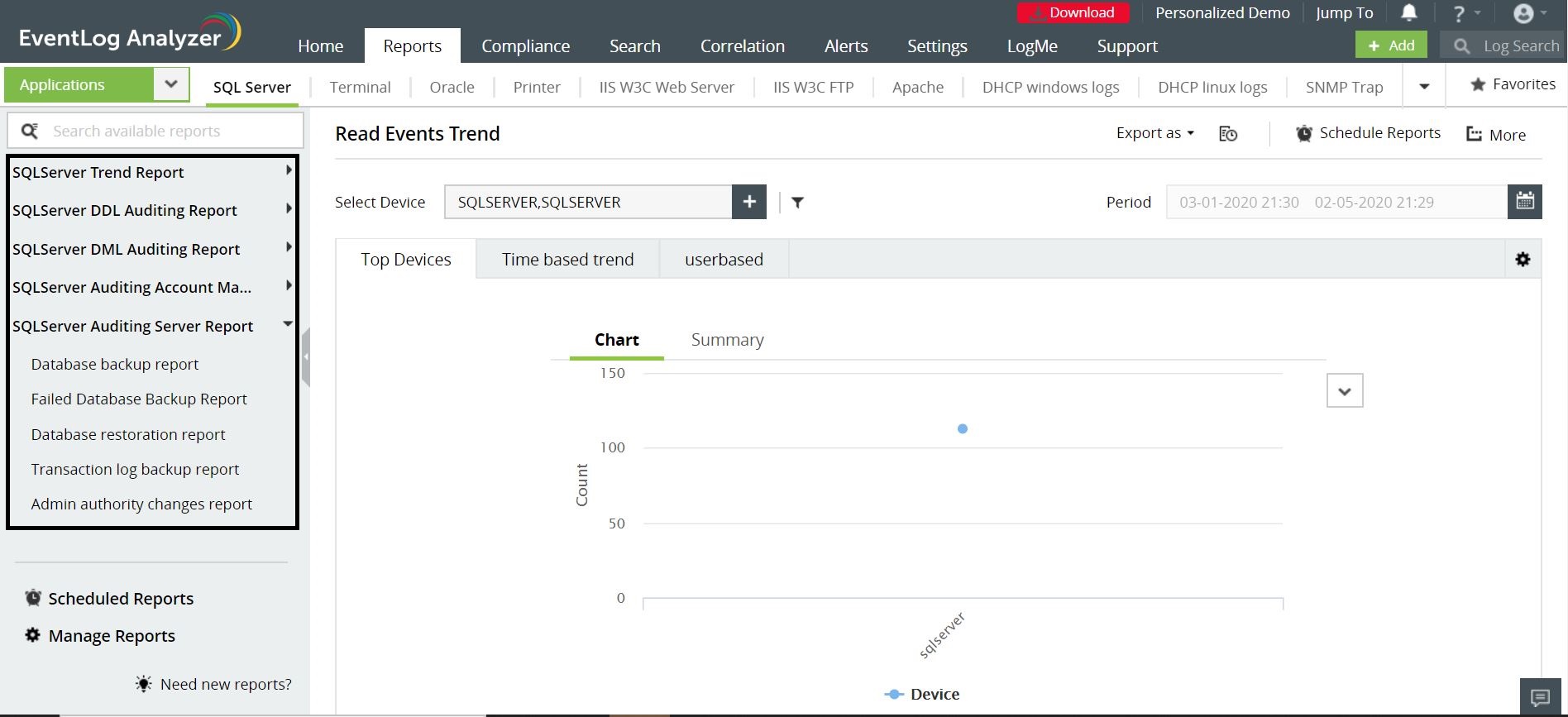
Task: Open the device filter funnel icon
Action: [x=797, y=203]
